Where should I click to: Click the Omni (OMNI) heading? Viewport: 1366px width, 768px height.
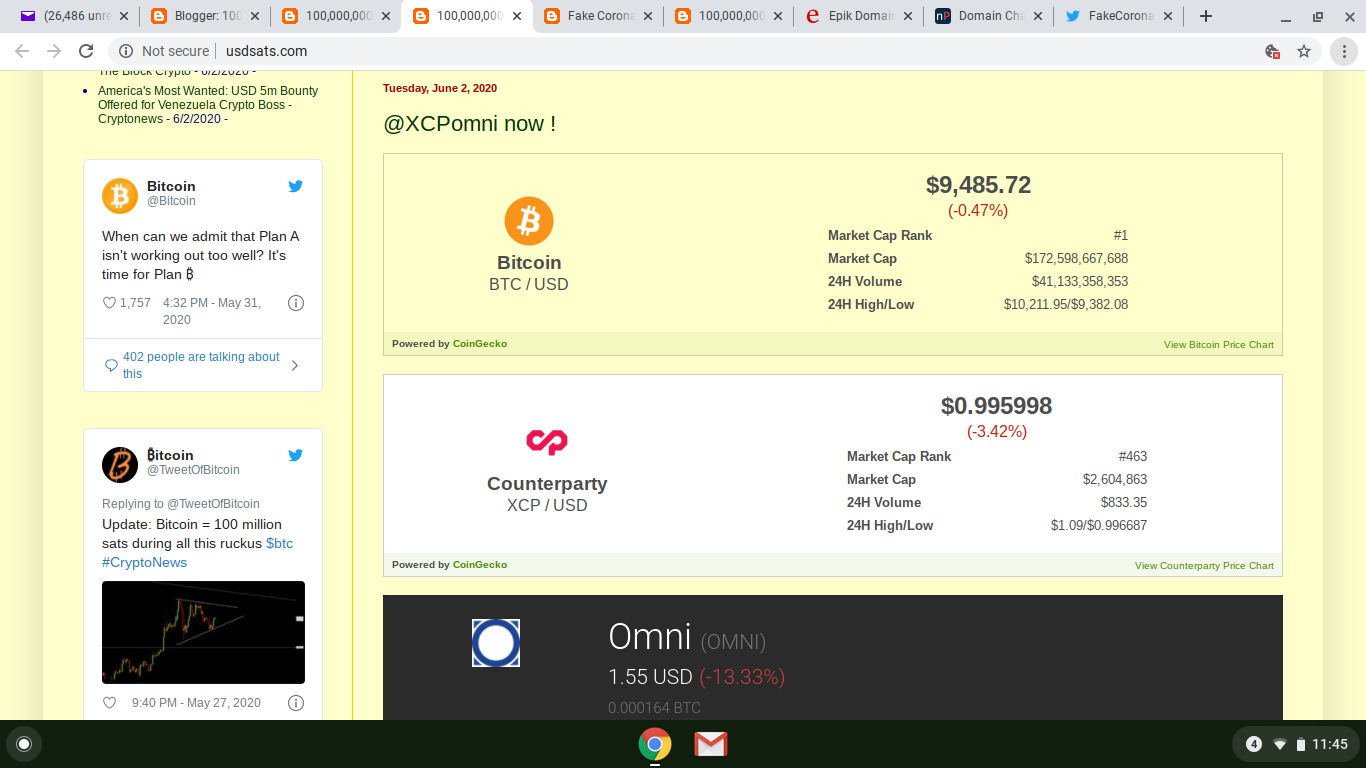coord(687,637)
